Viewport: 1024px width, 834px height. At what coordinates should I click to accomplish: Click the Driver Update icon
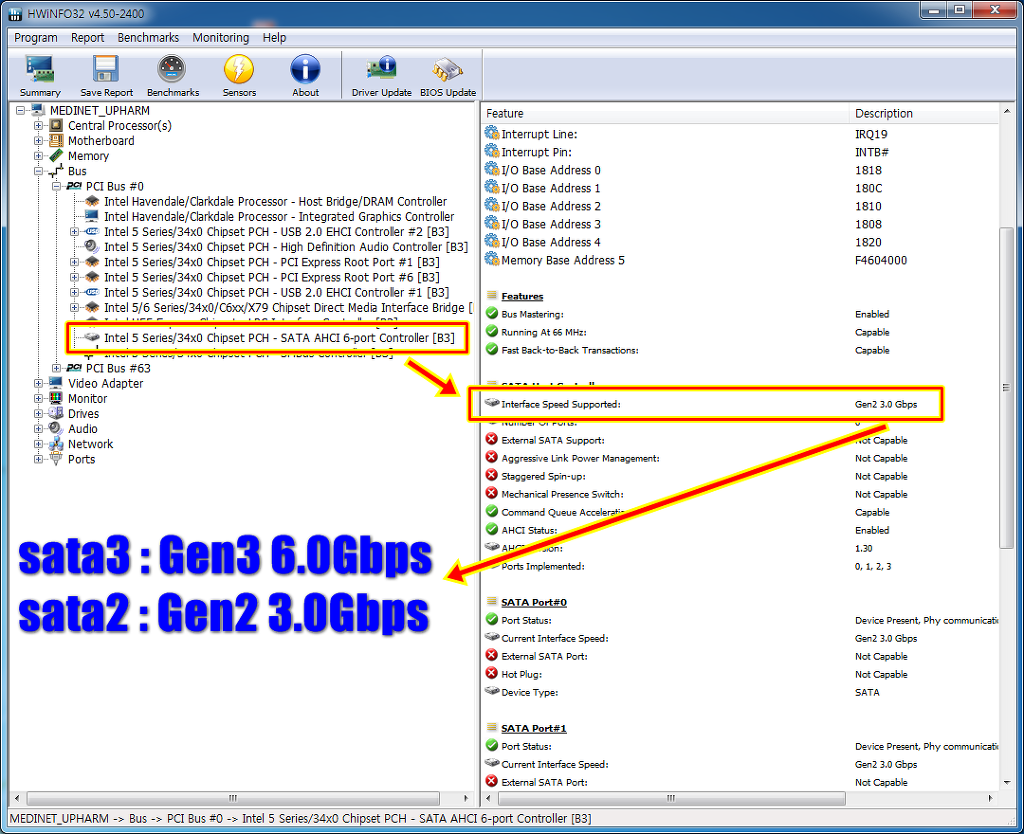point(381,69)
